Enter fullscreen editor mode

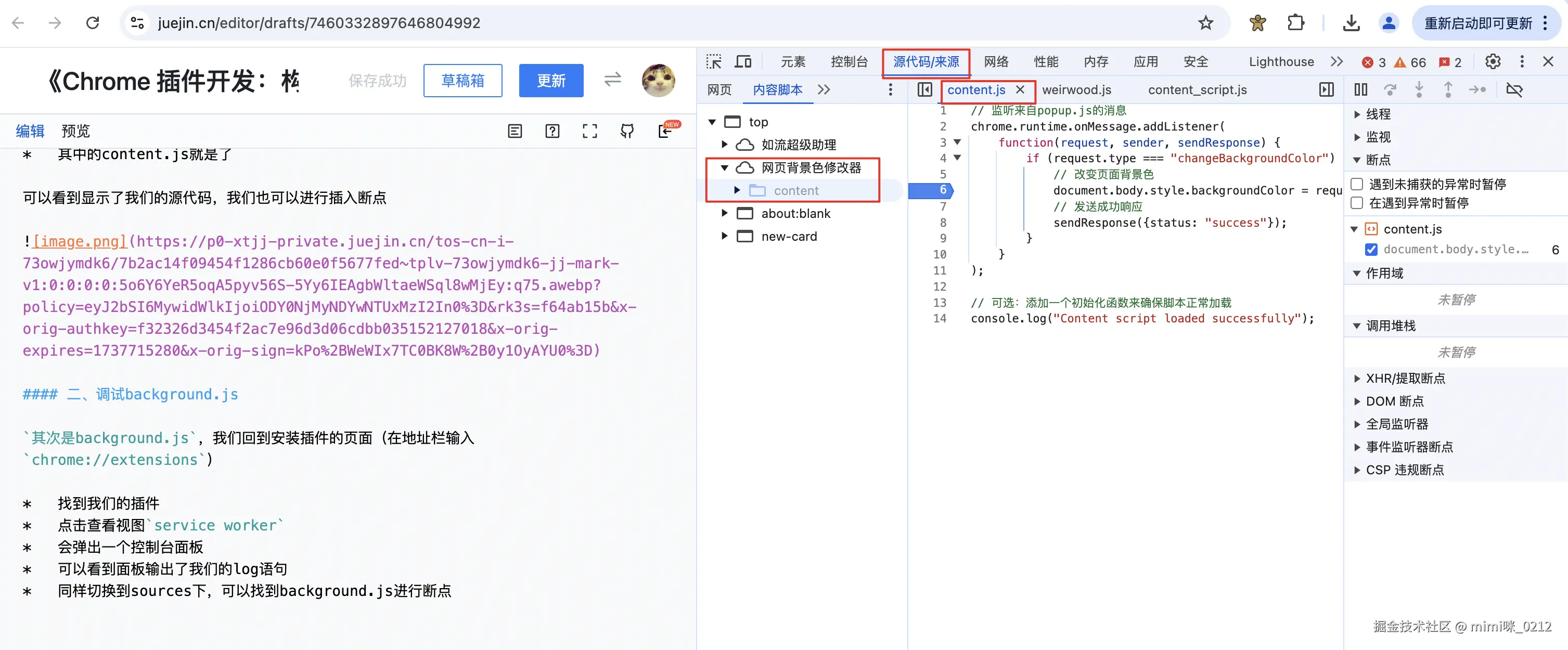(x=589, y=131)
